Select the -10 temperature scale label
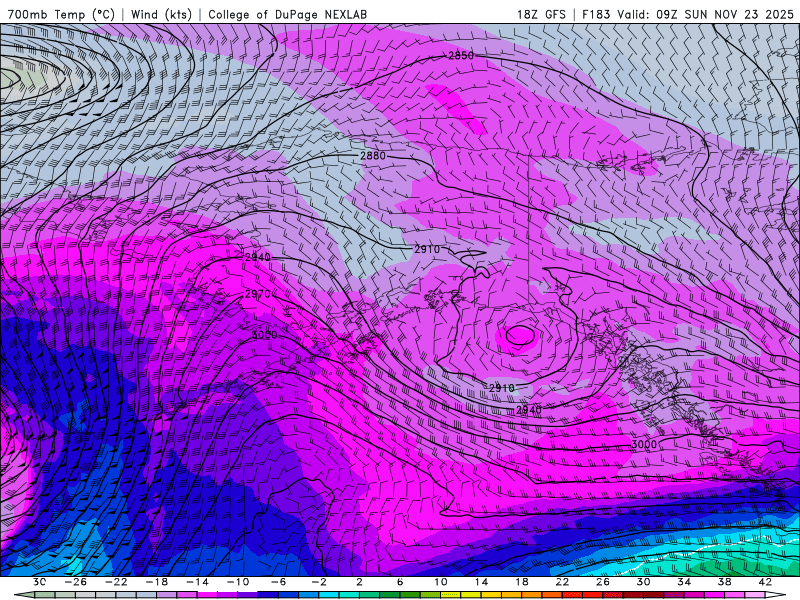This screenshot has height=600, width=800. coord(238,582)
